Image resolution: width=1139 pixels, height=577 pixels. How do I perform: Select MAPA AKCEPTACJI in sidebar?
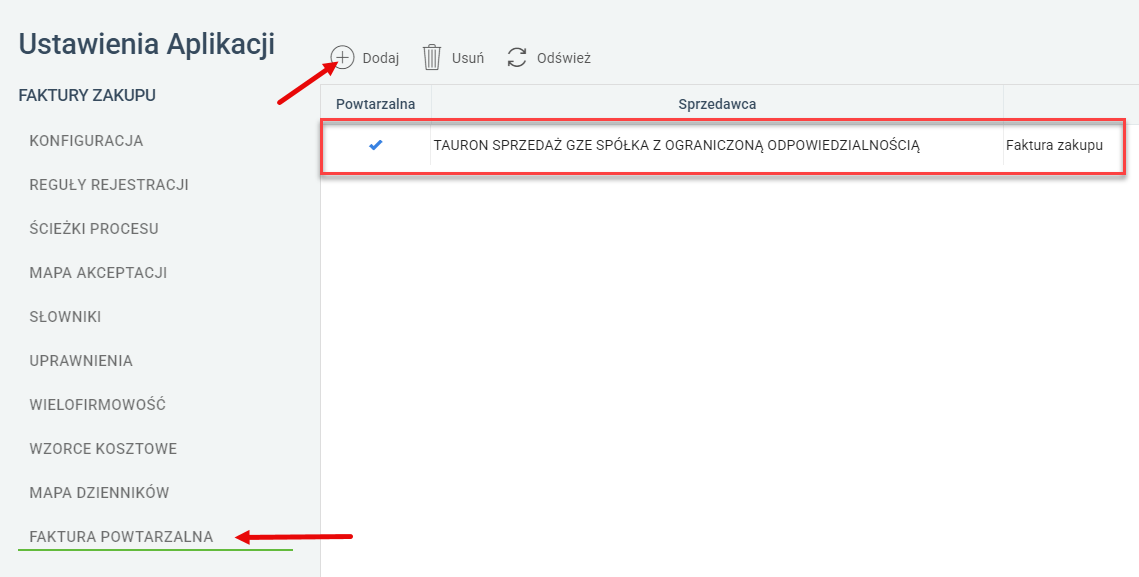[98, 273]
